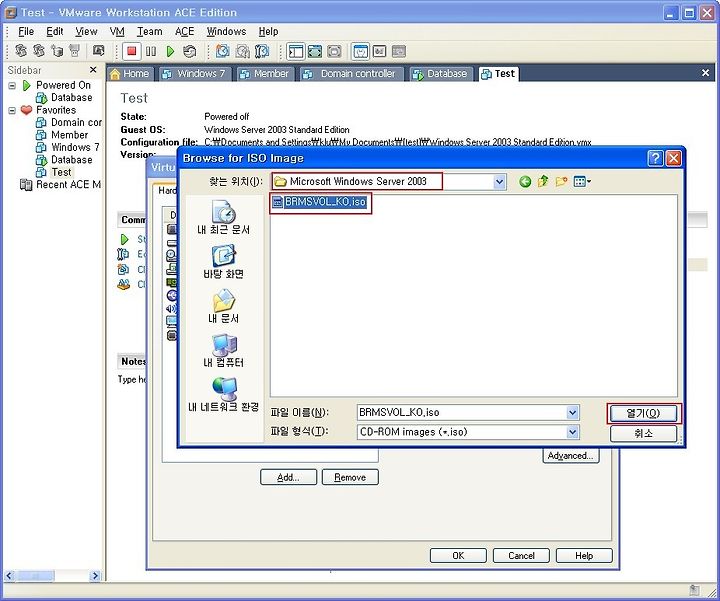
Task: Click the Back arrow in Browse dialog
Action: pyautogui.click(x=525, y=182)
